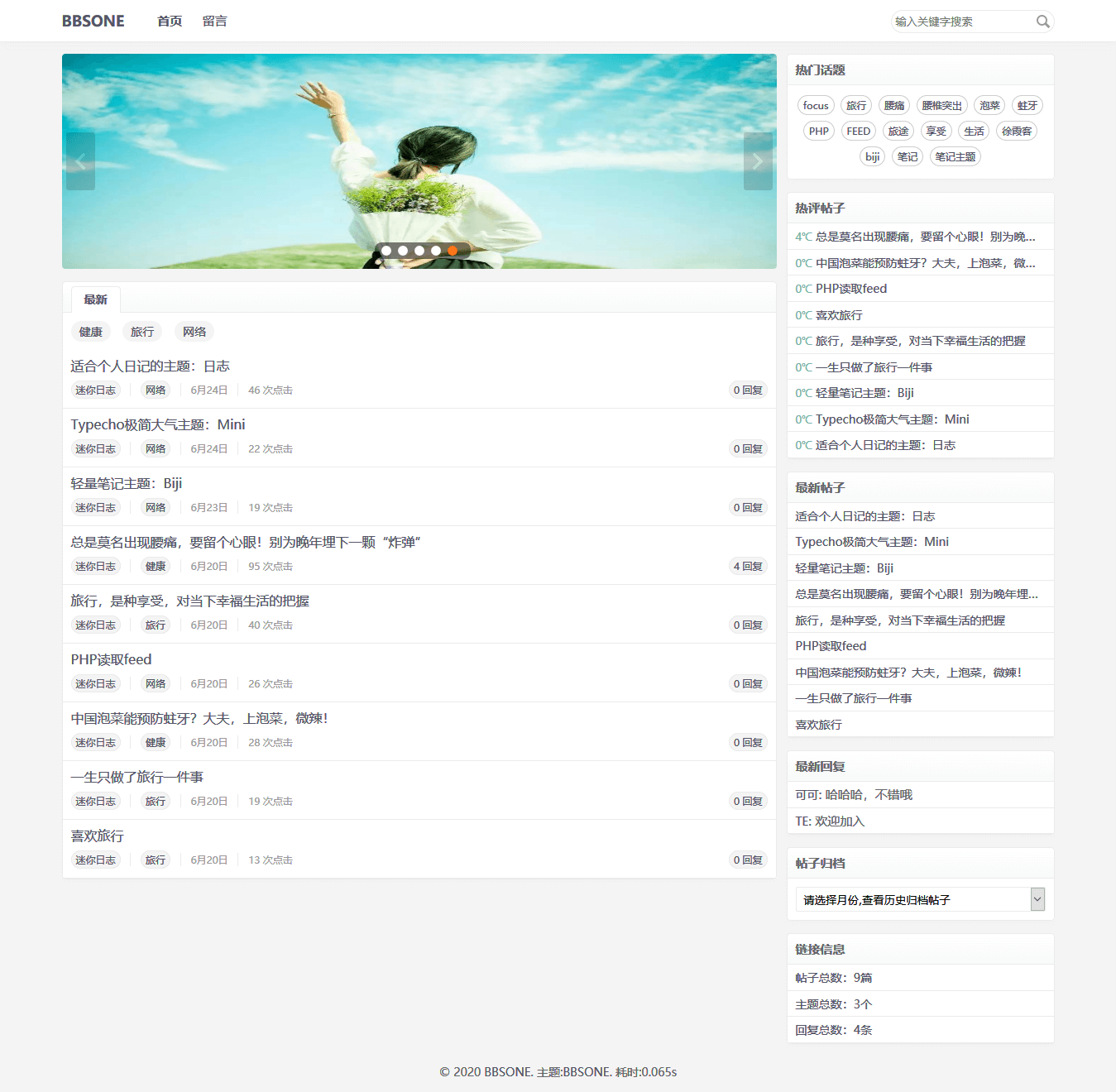Viewport: 1116px width, 1092px height.
Task: Open sidebar latest post 一生只做了旅行一件事
Action: (854, 698)
